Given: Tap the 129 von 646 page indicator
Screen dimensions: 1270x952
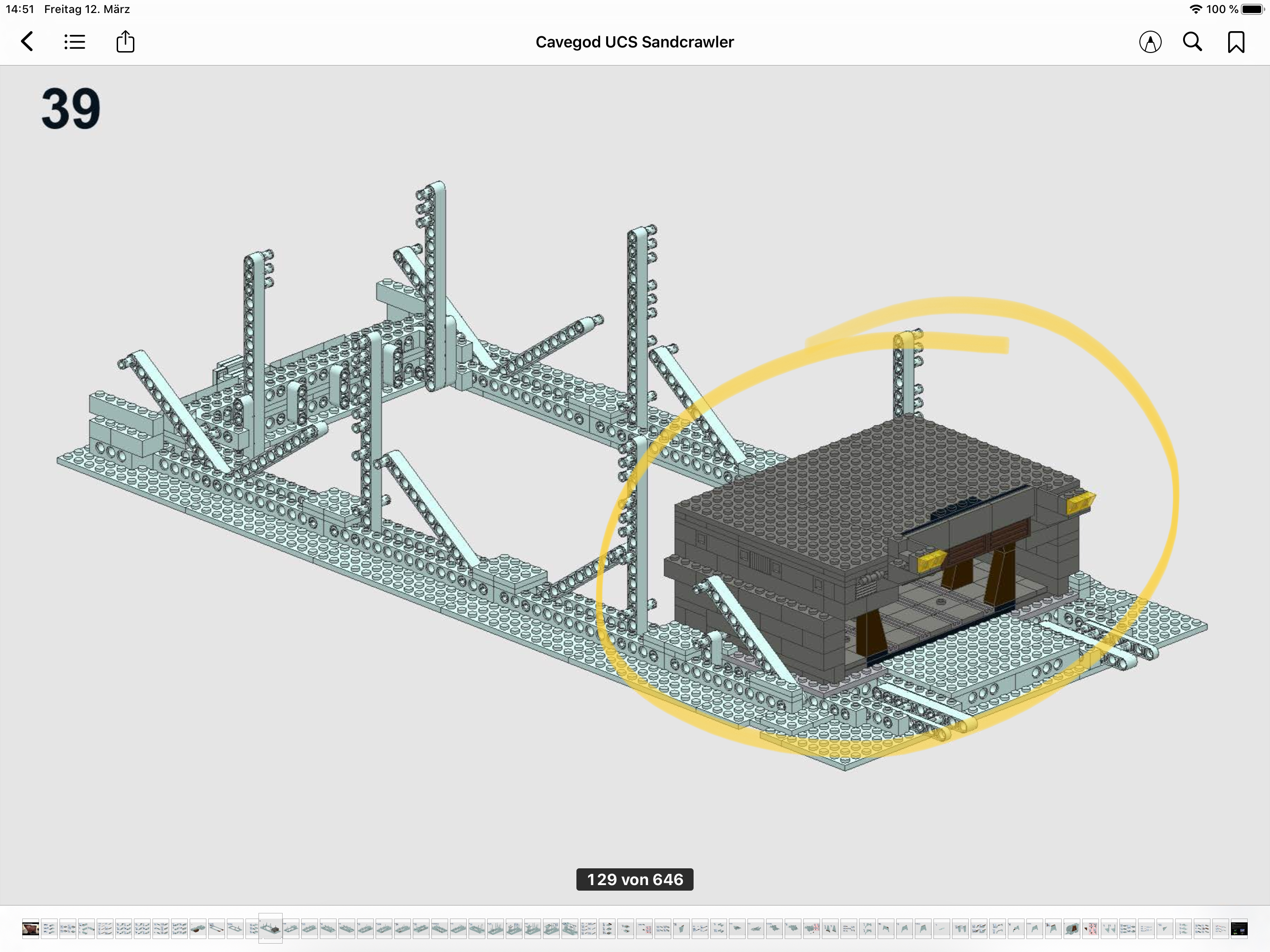Looking at the screenshot, I should pos(635,879).
